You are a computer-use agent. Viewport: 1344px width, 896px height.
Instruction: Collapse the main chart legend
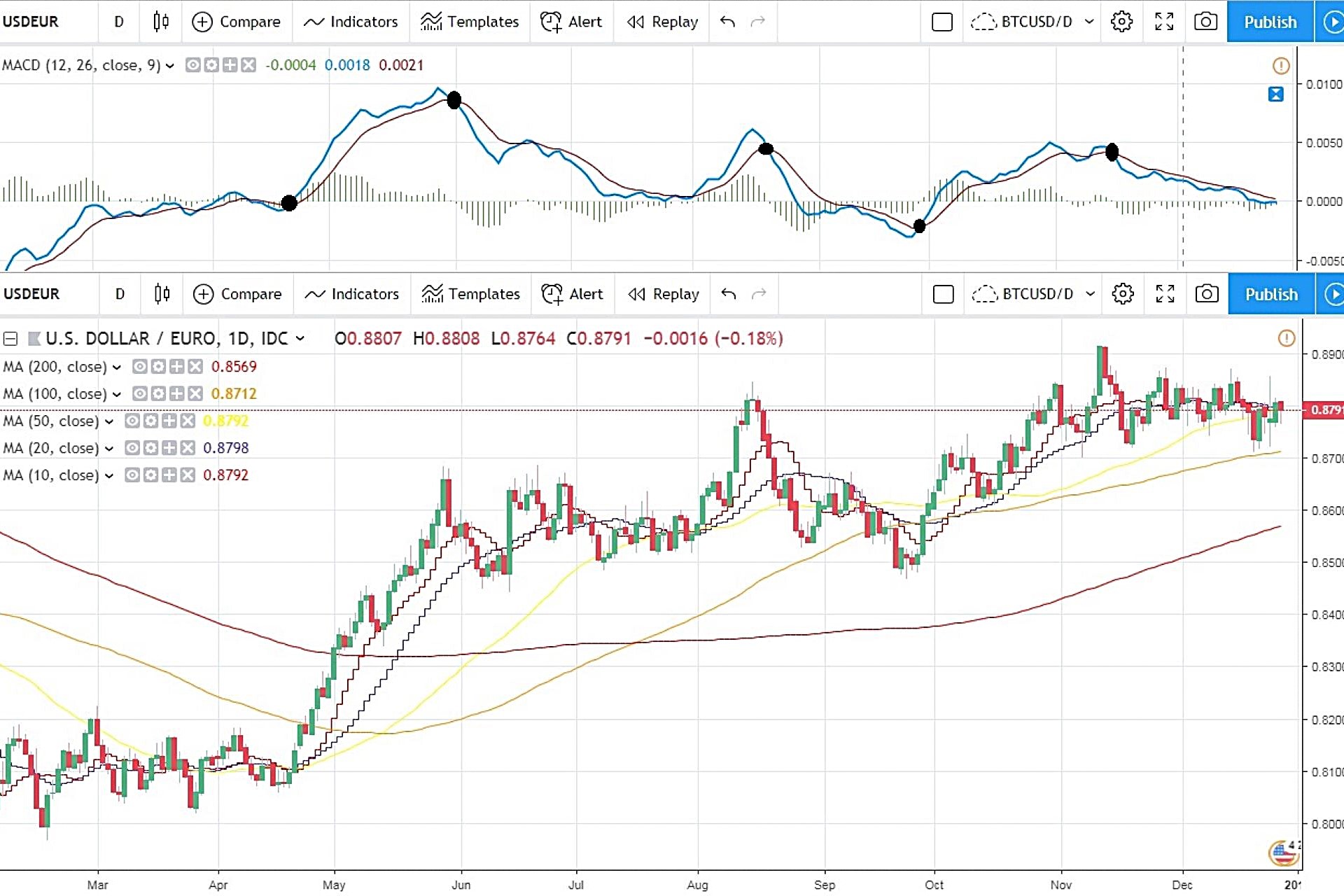click(x=10, y=339)
